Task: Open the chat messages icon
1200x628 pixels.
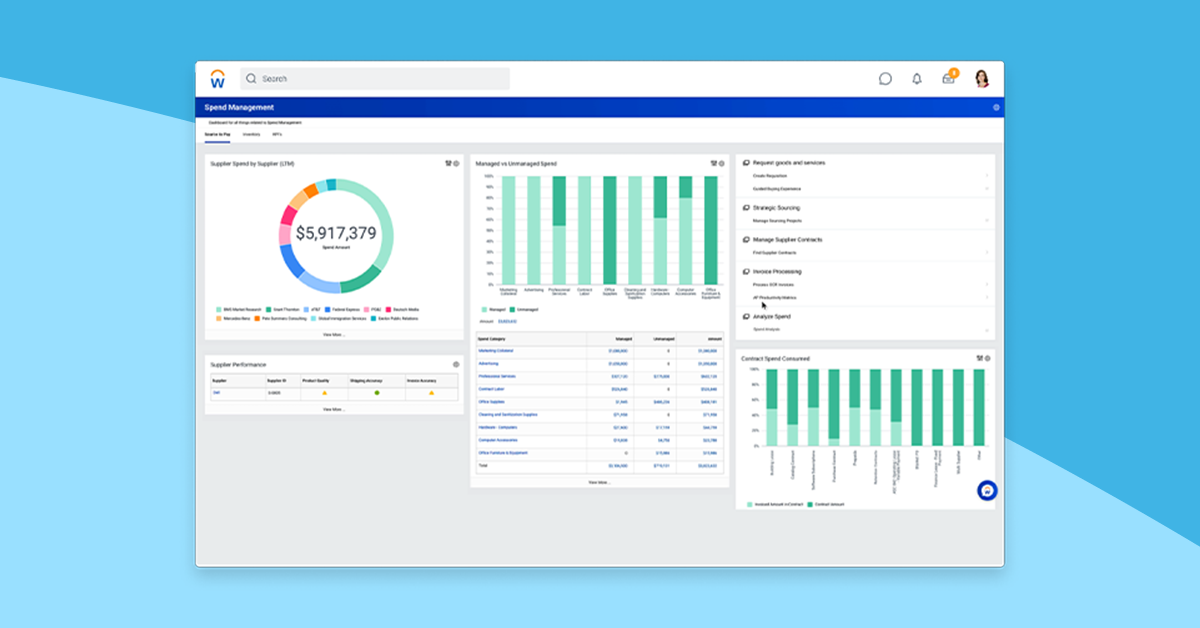Action: point(885,78)
